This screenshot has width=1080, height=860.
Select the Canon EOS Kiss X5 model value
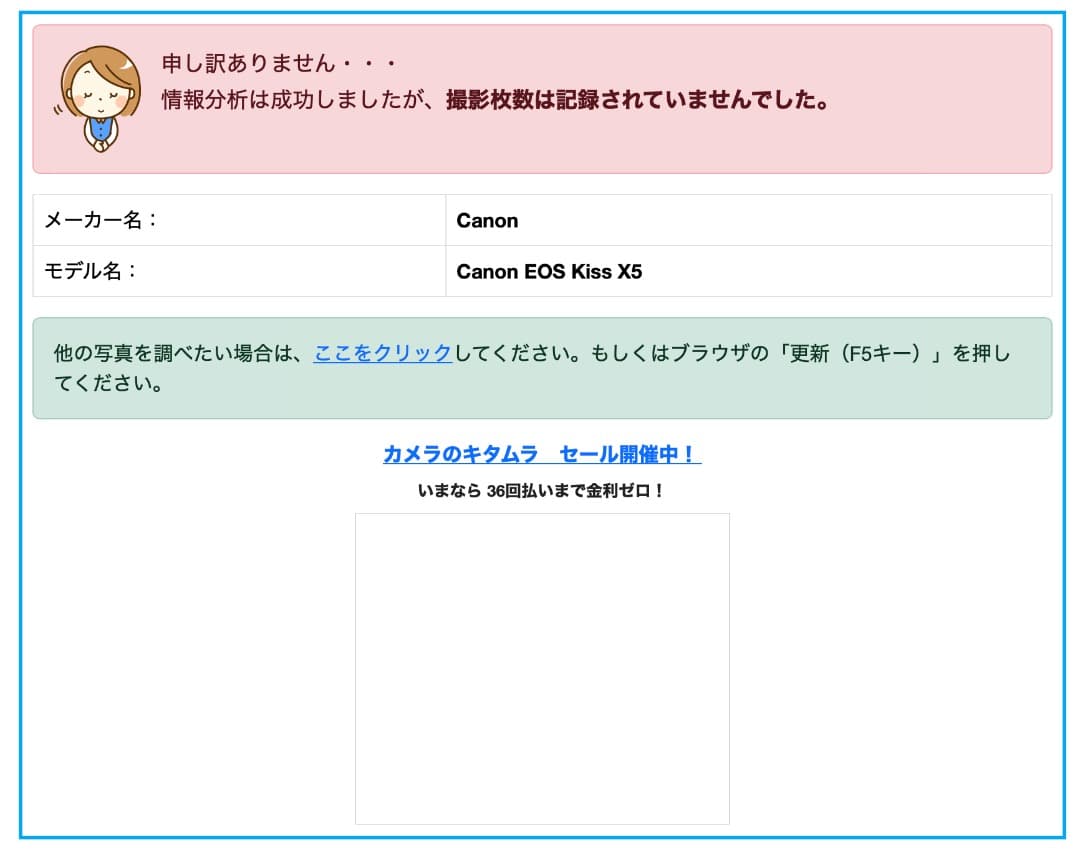[x=549, y=272]
